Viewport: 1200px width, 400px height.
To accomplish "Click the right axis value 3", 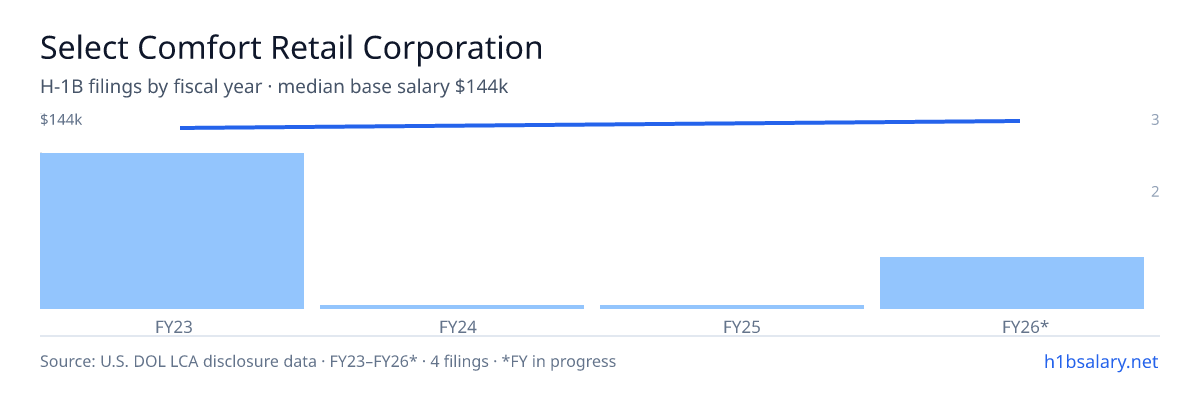I will click(1155, 120).
